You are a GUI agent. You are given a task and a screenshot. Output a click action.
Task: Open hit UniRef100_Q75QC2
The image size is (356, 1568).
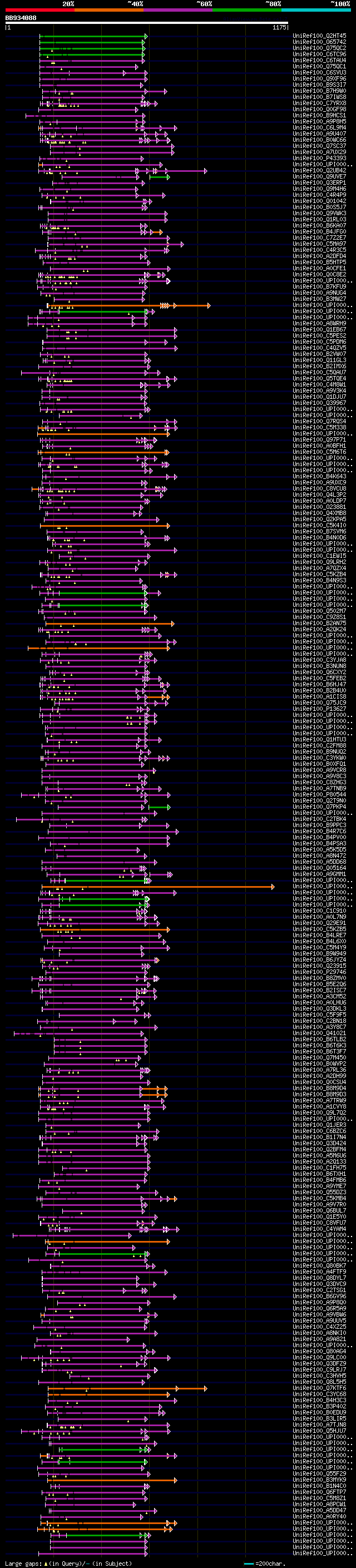[319, 49]
